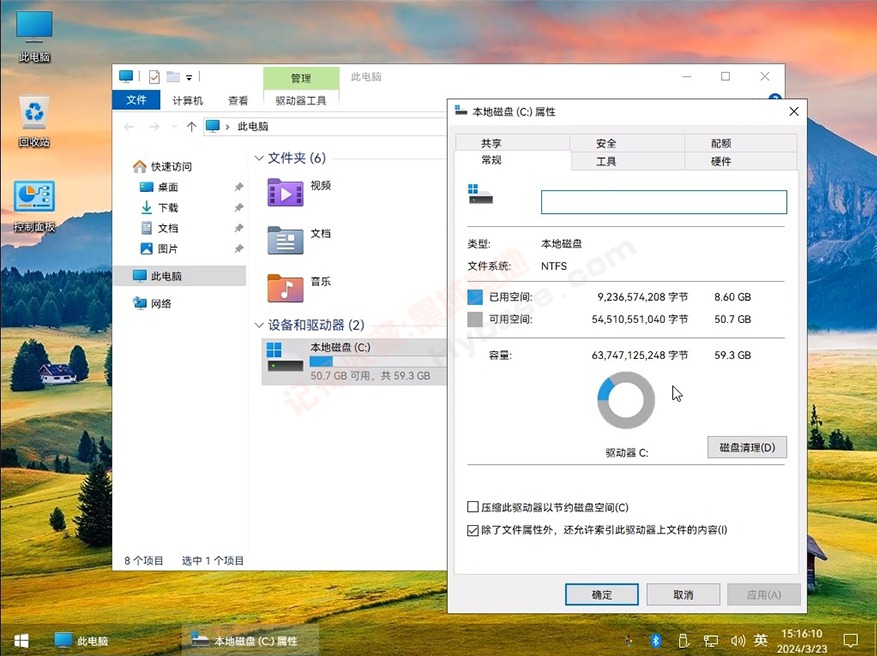Uncheck allow indexing file contents checkbox
Screen dimensions: 877x656
click(x=473, y=530)
